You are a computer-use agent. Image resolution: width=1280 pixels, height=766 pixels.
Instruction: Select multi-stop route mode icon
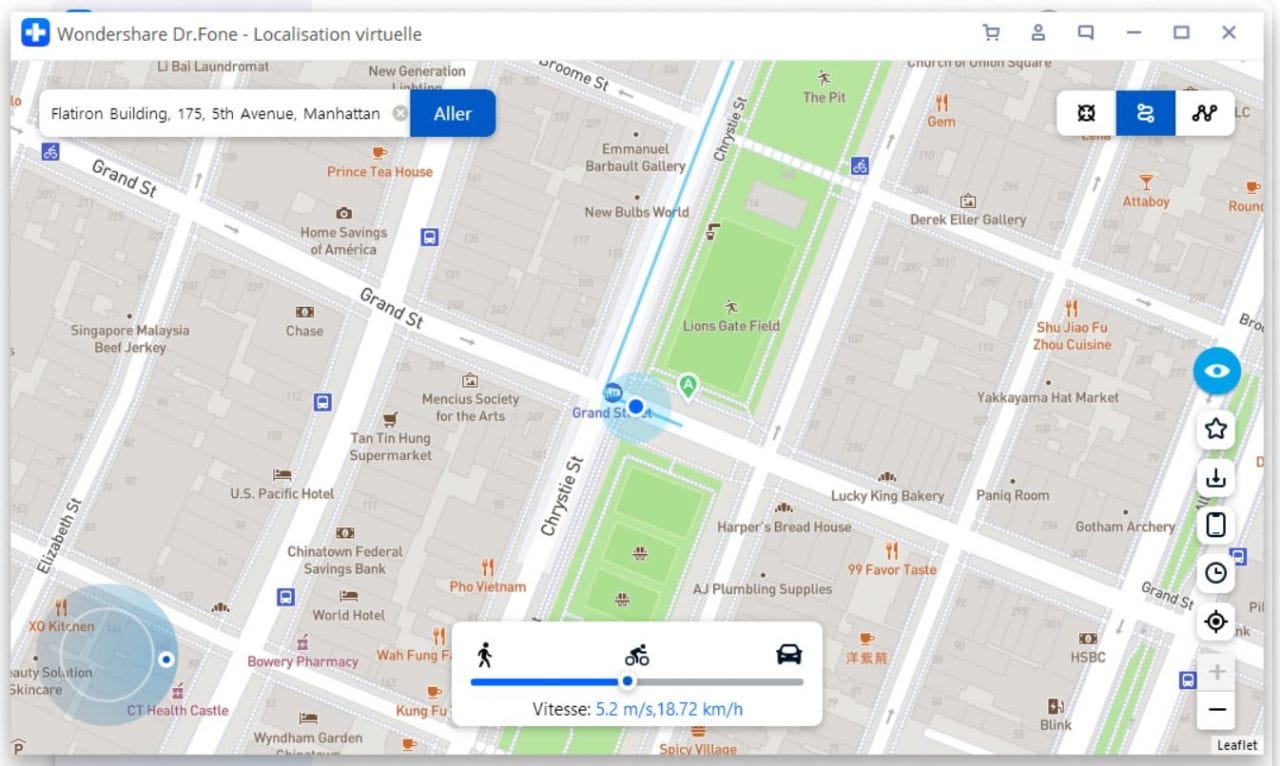click(1204, 113)
